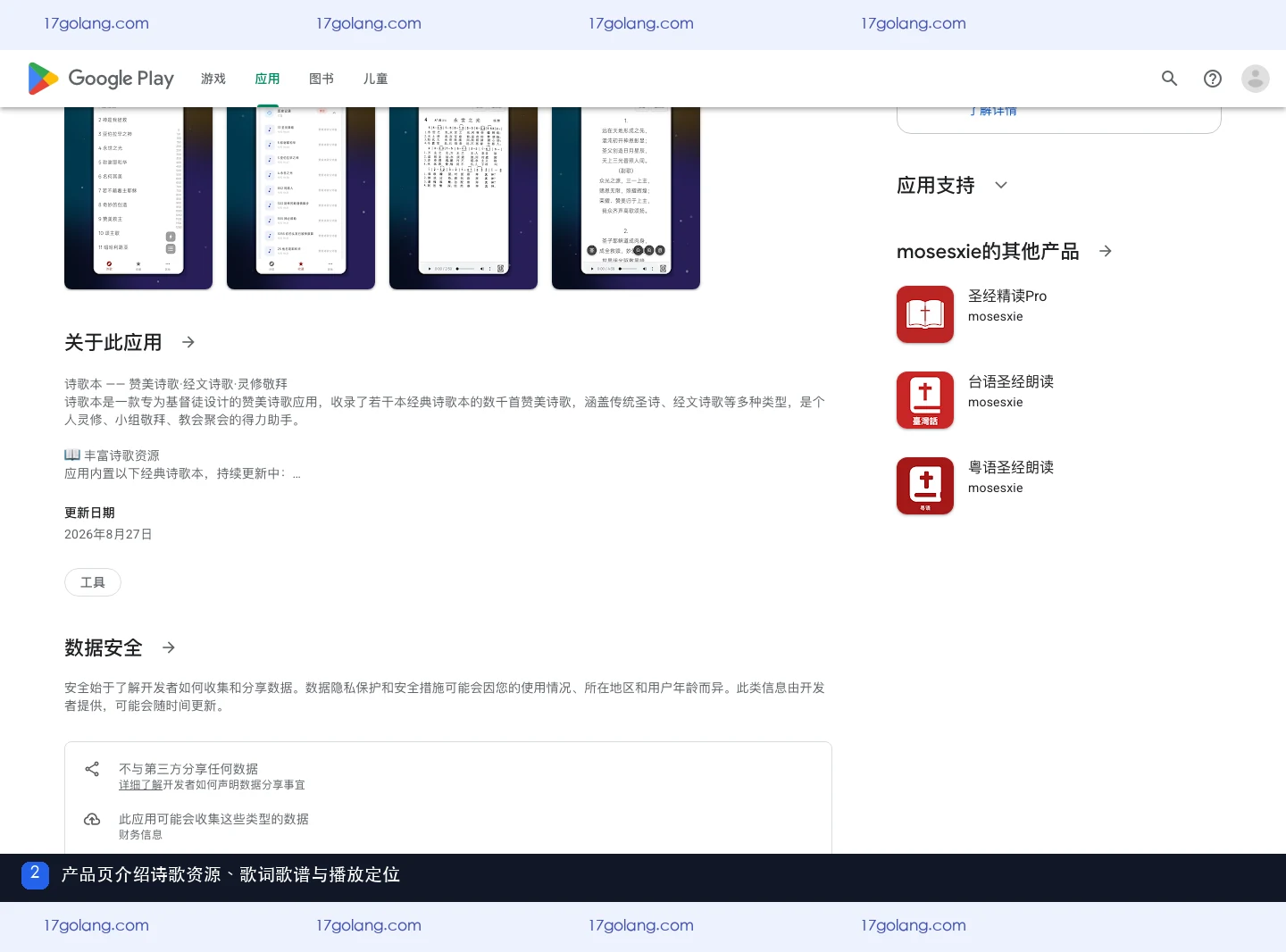Image resolution: width=1286 pixels, height=952 pixels.
Task: Open 圣经精读Pro app icon
Action: click(x=925, y=314)
